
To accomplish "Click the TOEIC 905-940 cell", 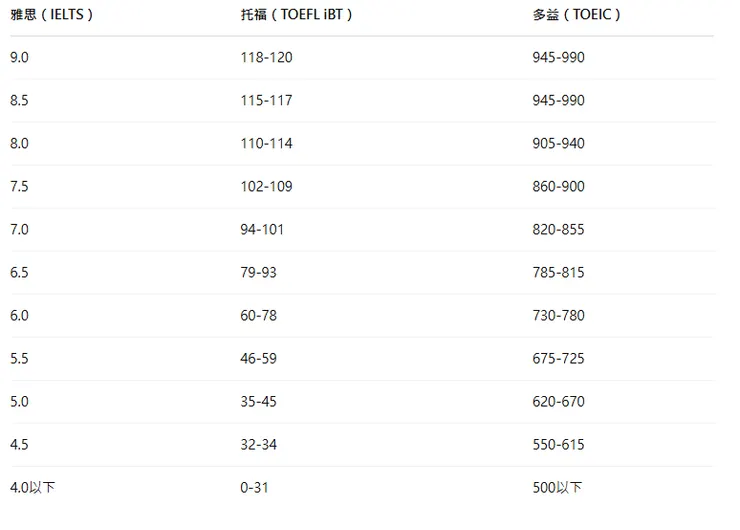I will pos(559,144).
